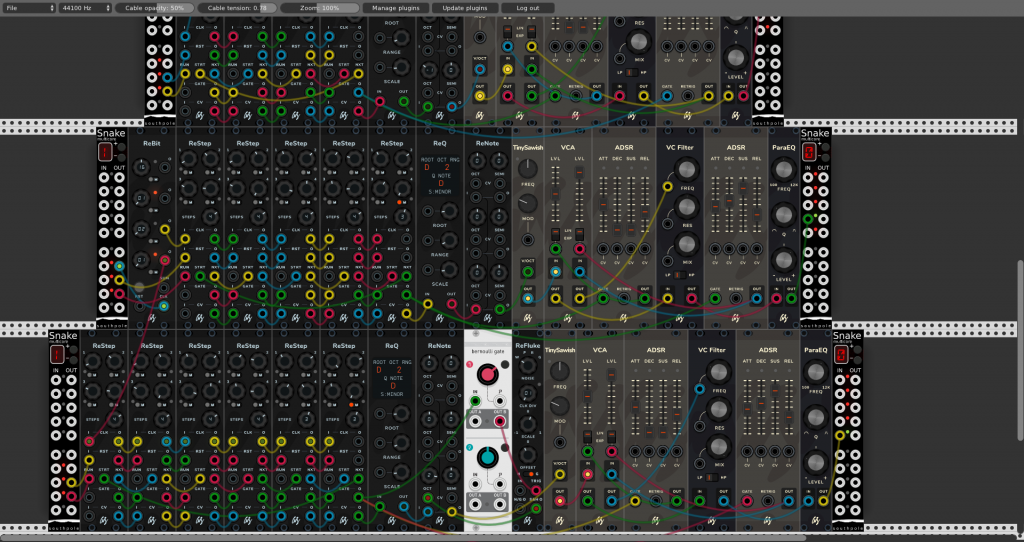Click bottom-row VC Filter FREQ knob
Viewport: 1024px width, 542px height.
[x=718, y=372]
